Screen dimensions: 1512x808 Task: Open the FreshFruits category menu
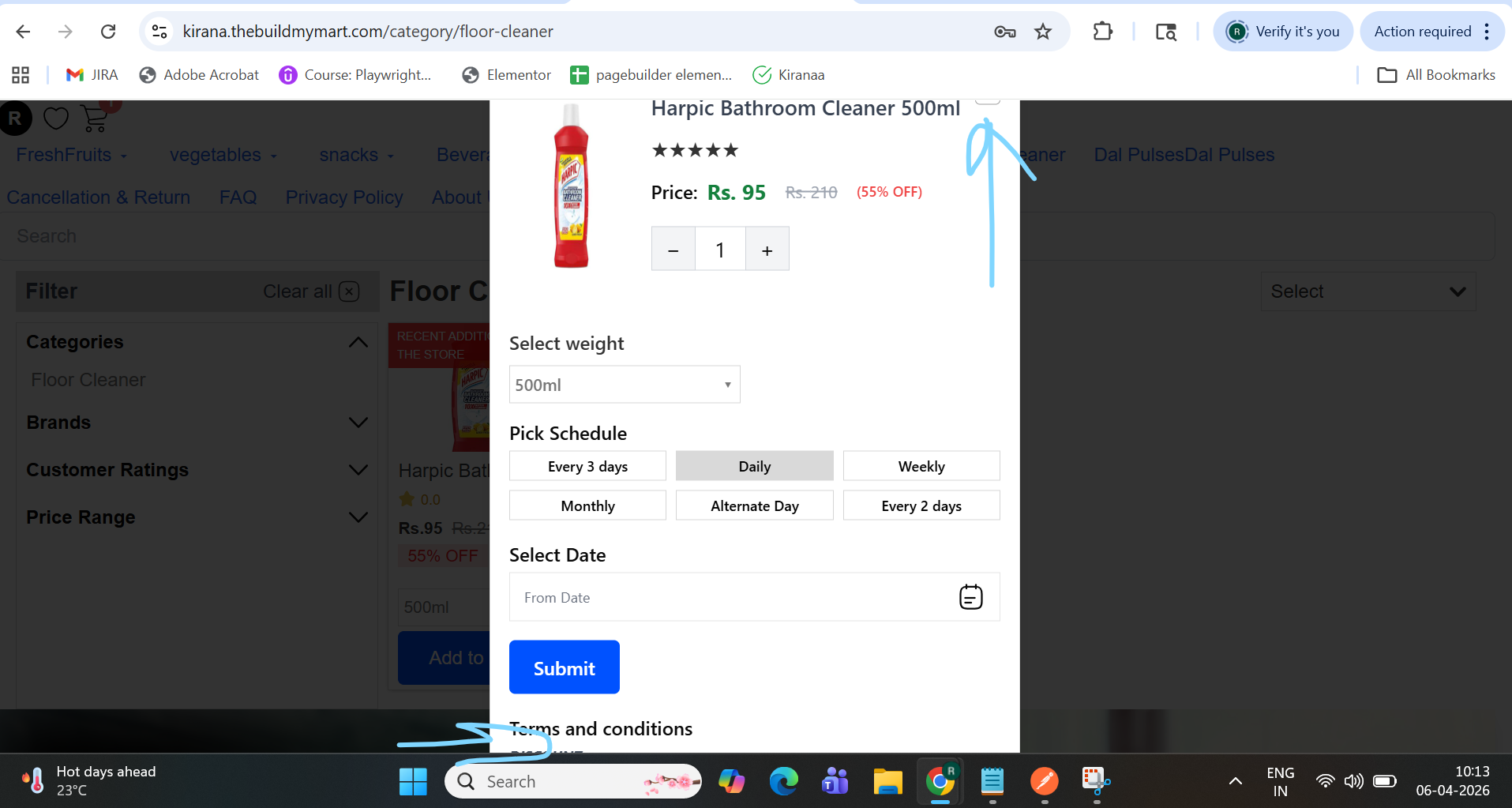click(x=72, y=155)
